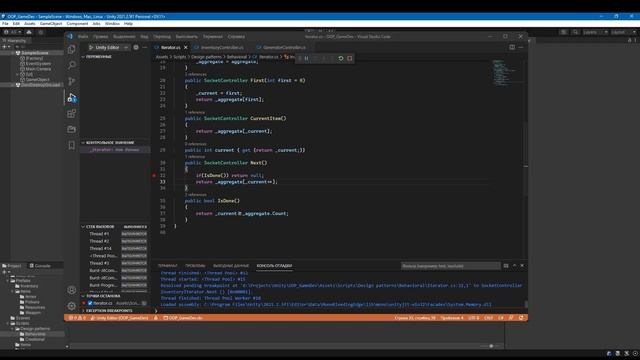Viewport: 640px width, 360px height.
Task: Open Unity search magnifier in the toolbar
Action: (576, 32)
